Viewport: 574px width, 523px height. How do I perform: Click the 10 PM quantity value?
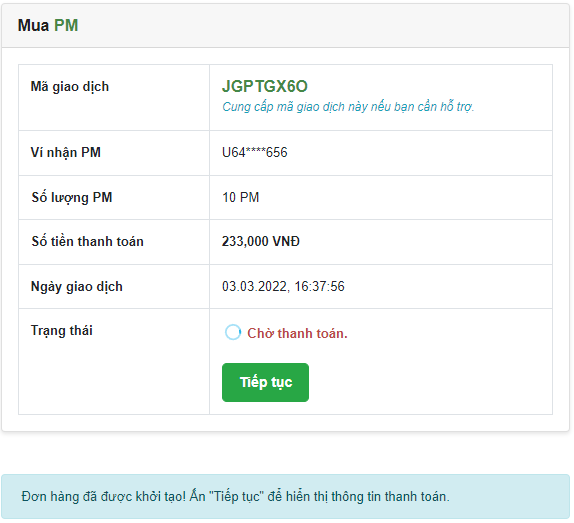click(241, 197)
